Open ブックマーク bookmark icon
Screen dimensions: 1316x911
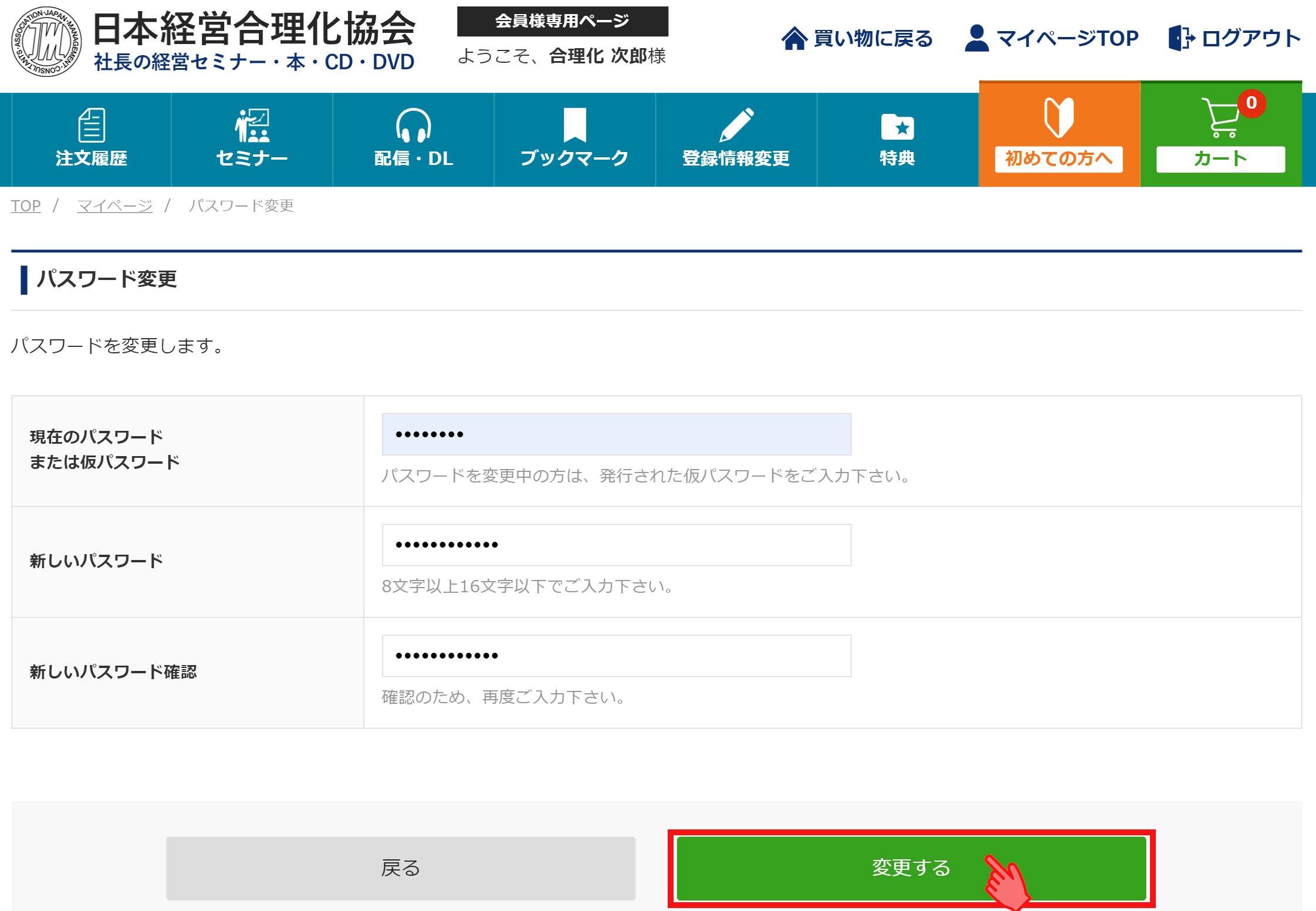pos(574,124)
